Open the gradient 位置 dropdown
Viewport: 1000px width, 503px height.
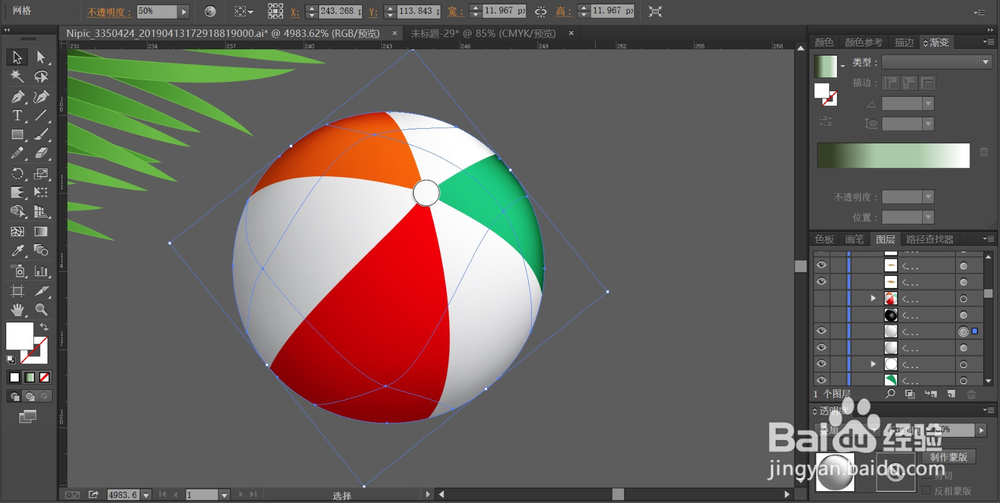pyautogui.click(x=928, y=217)
